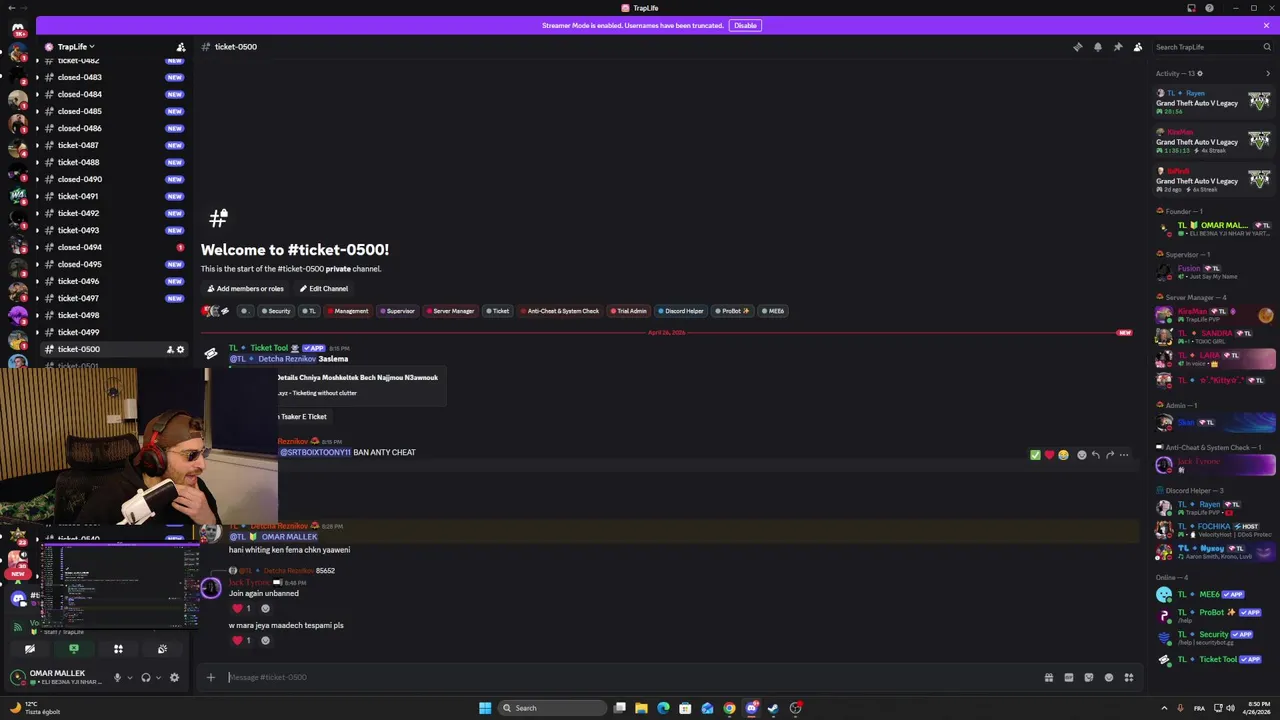This screenshot has width=1280, height=720.
Task: Forward the BAN ANTY CHEAT message
Action: click(x=1109, y=455)
